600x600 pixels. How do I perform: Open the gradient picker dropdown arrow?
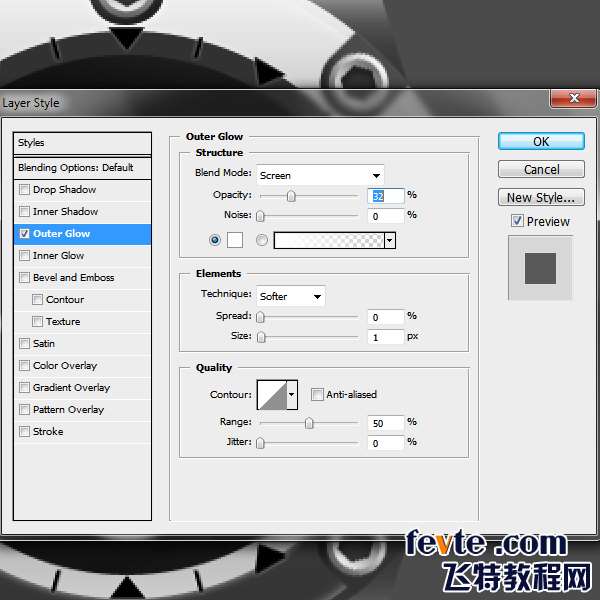pos(390,240)
